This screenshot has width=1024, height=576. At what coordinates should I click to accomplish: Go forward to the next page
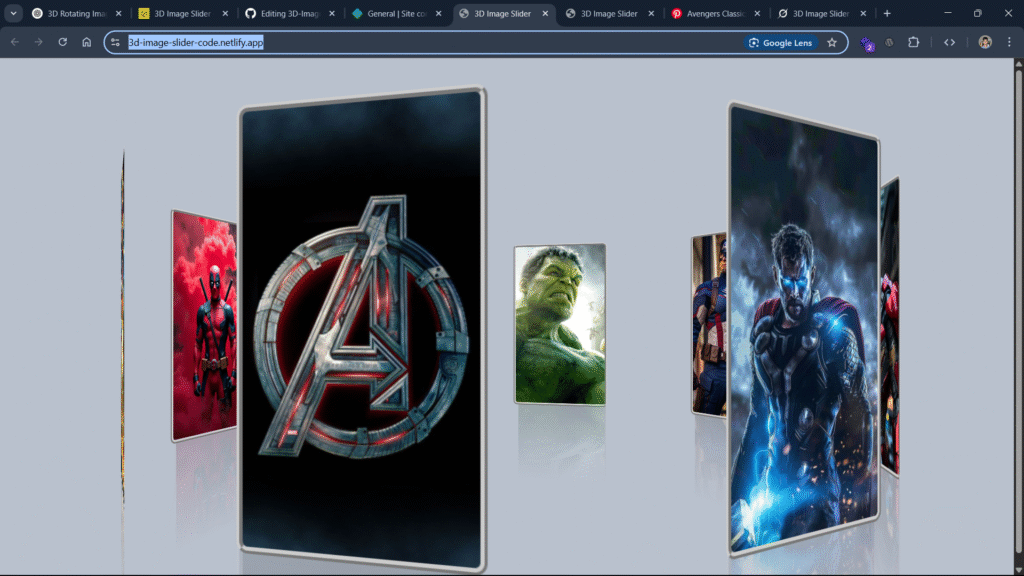tap(39, 42)
